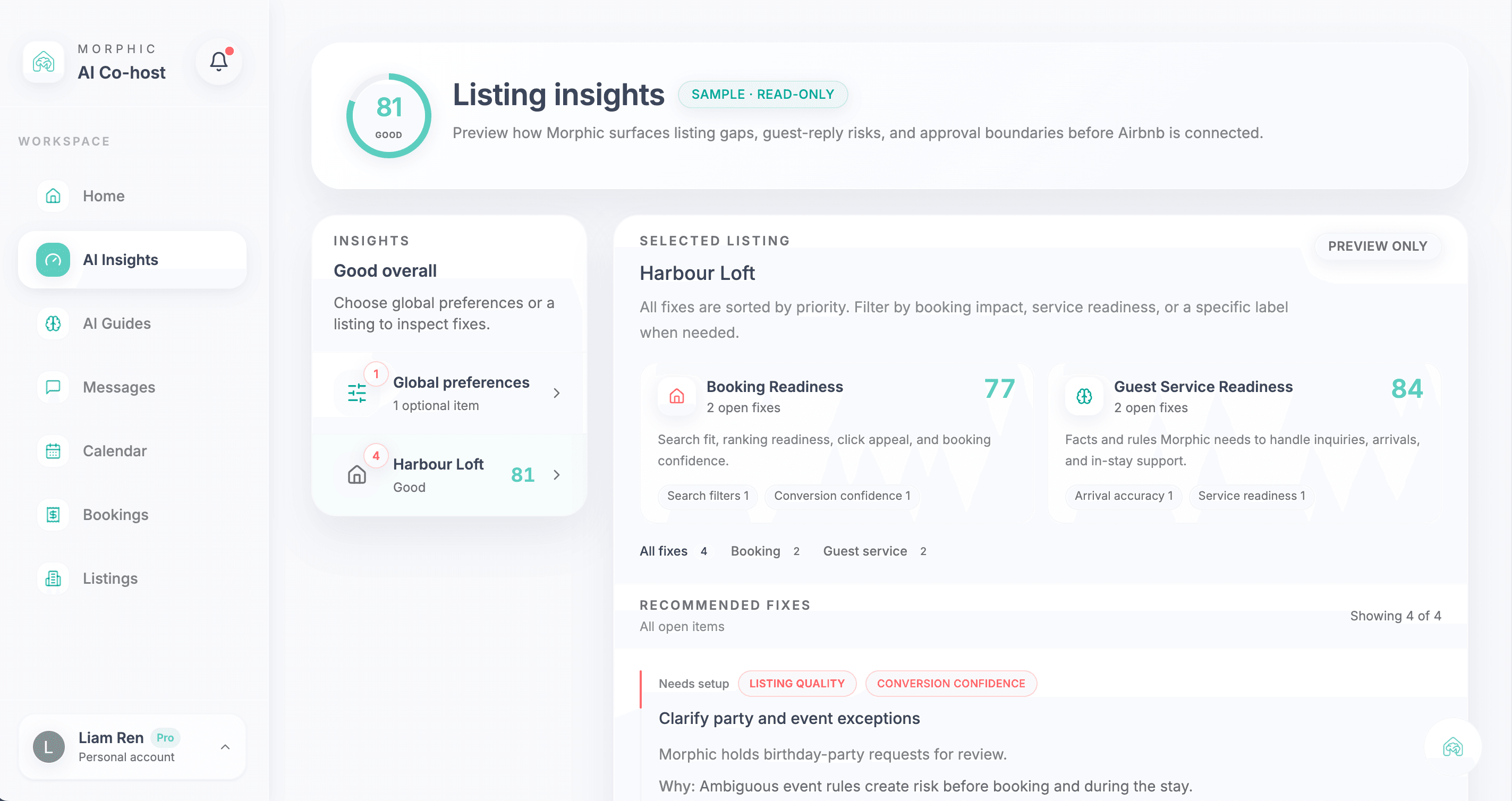This screenshot has height=801, width=1512.
Task: Click the 1 optional item subtitle
Action: [436, 405]
